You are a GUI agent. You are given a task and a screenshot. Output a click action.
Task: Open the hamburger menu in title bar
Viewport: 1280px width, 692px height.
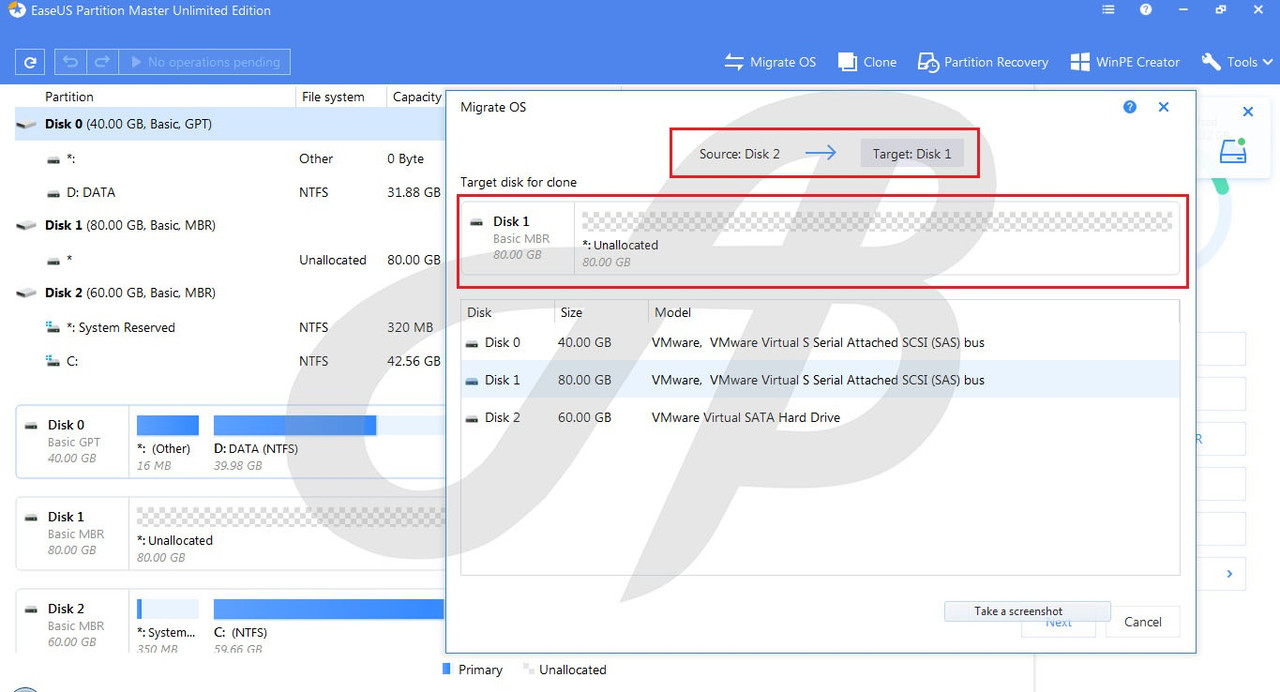click(x=1108, y=10)
